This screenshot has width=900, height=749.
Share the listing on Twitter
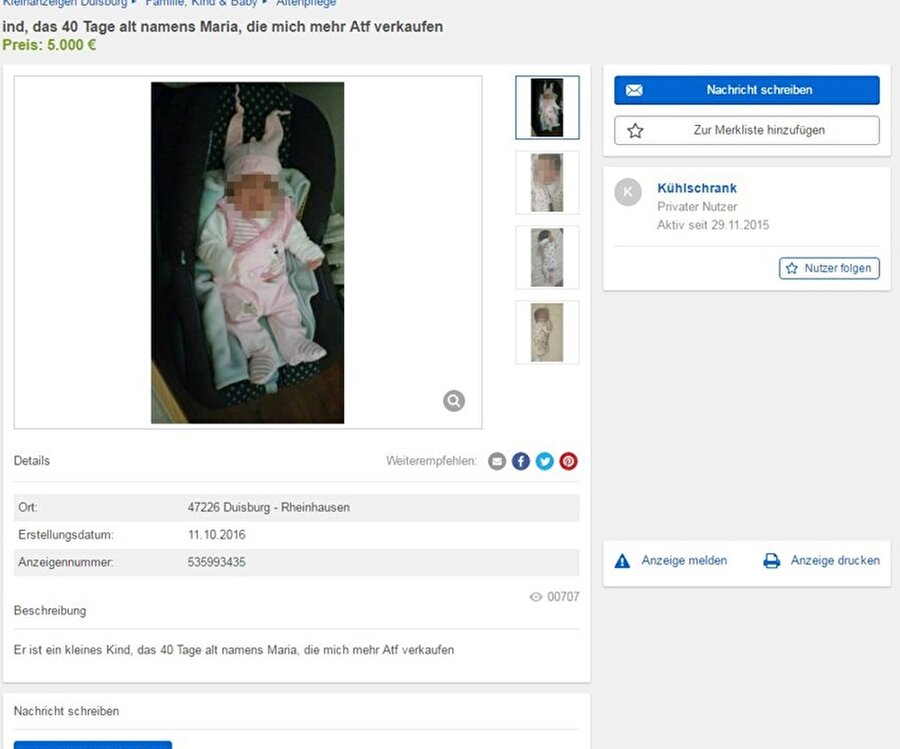545,461
